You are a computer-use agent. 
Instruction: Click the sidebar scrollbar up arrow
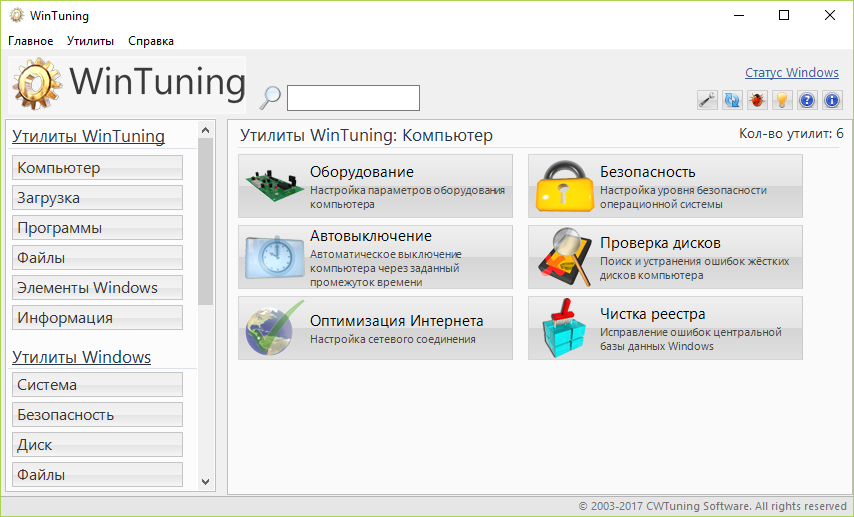pos(205,130)
